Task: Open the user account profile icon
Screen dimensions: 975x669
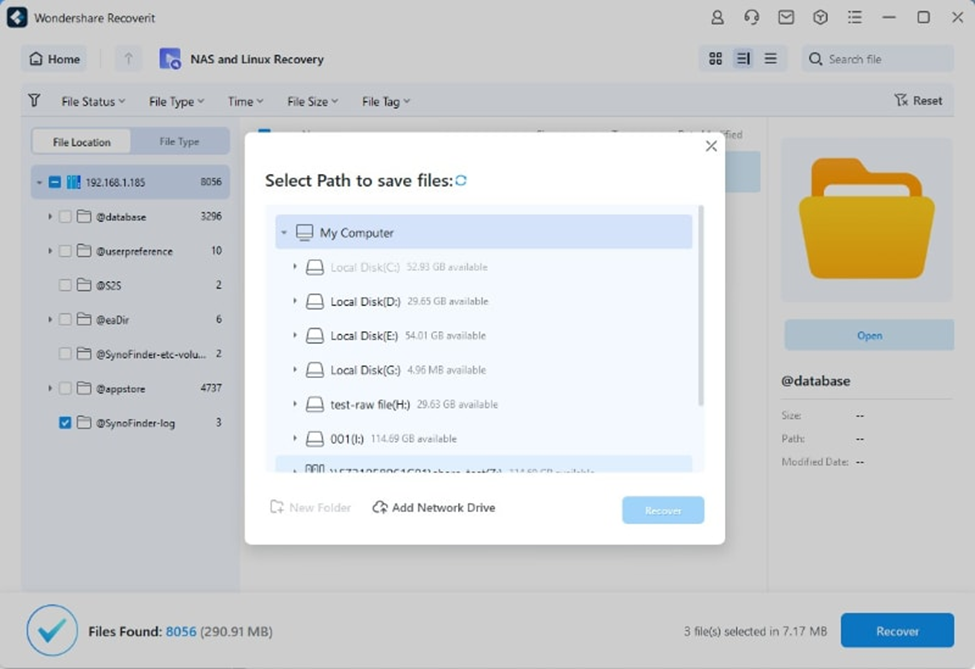Action: [x=716, y=17]
